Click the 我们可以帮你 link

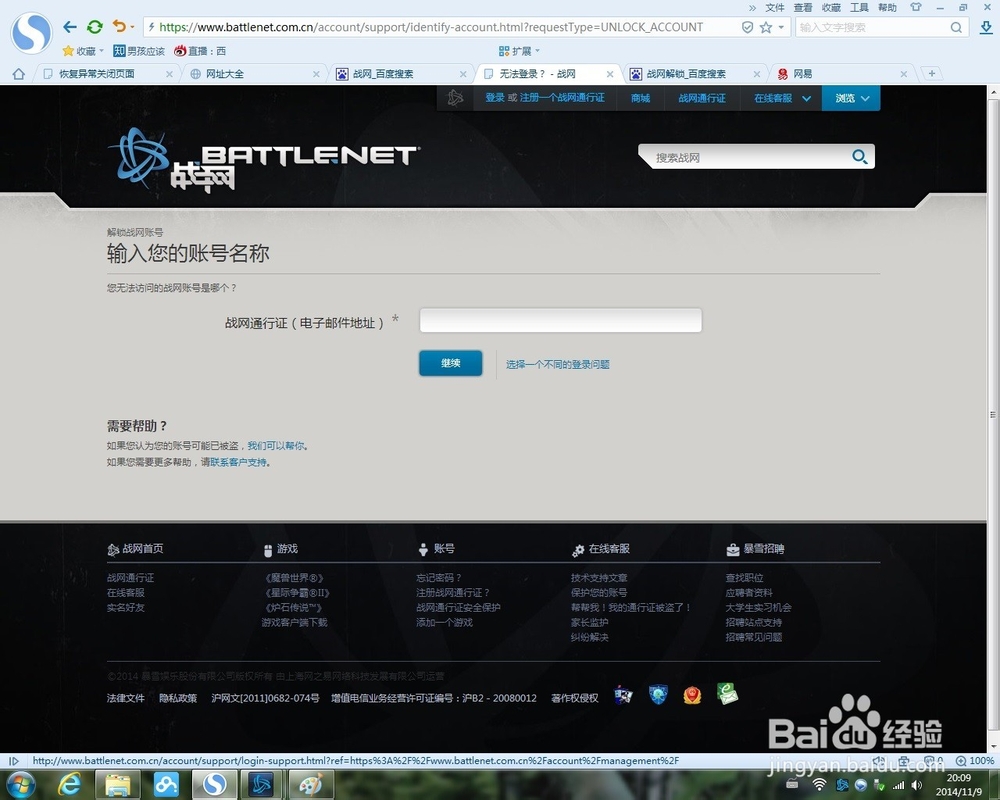[x=276, y=445]
